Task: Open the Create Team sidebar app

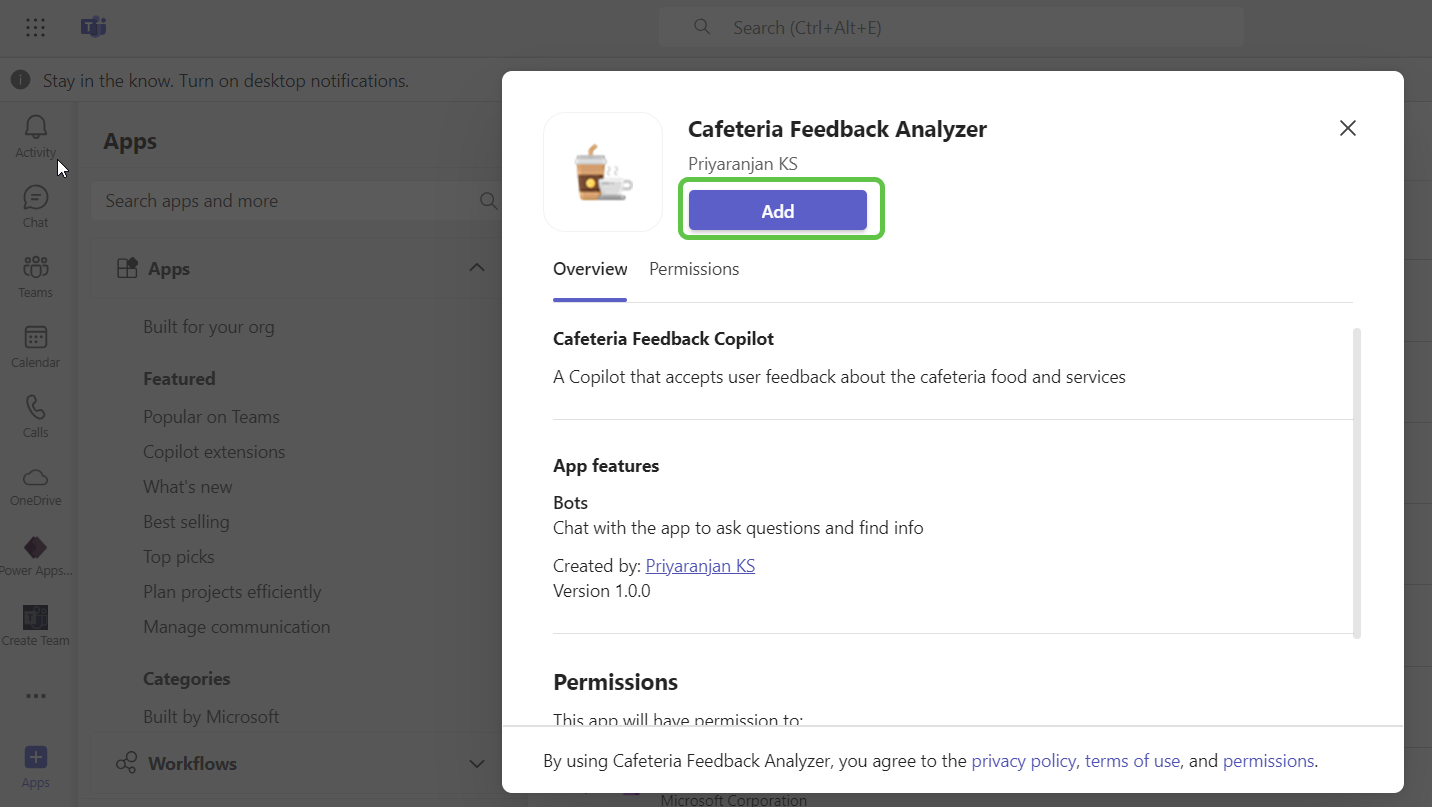Action: 36,618
